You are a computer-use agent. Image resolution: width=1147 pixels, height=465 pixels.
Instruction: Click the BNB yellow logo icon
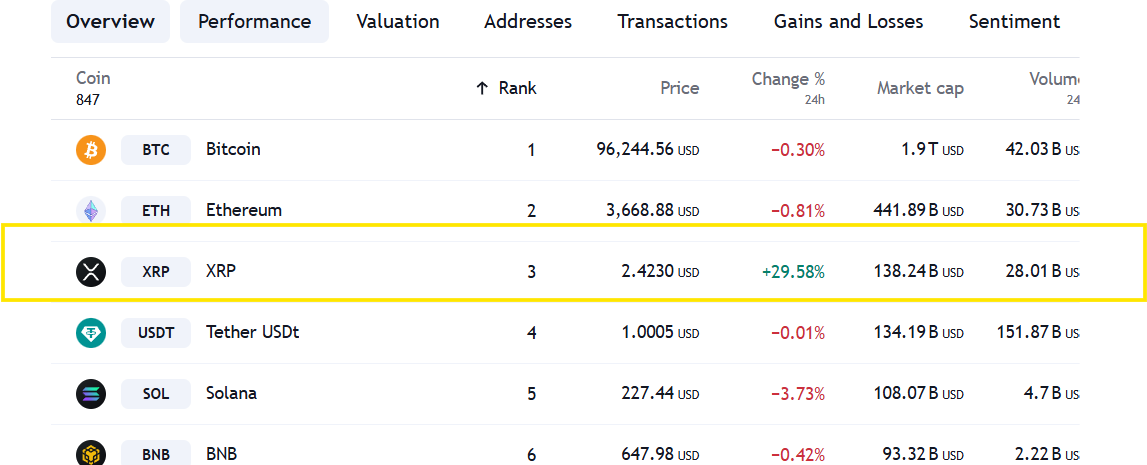[91, 454]
